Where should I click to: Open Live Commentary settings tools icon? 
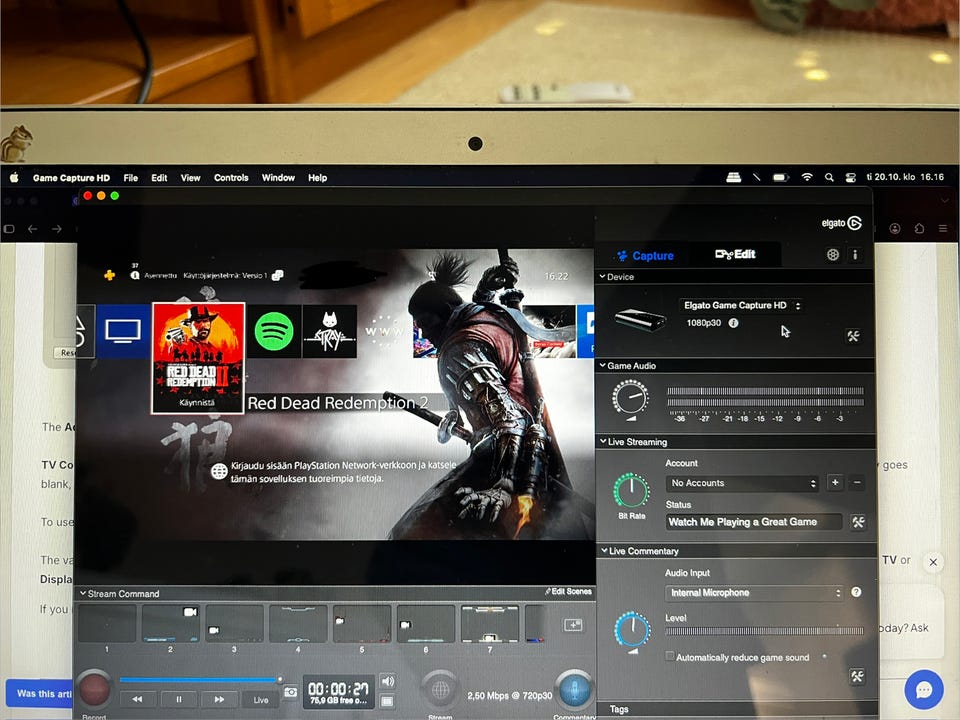click(857, 676)
